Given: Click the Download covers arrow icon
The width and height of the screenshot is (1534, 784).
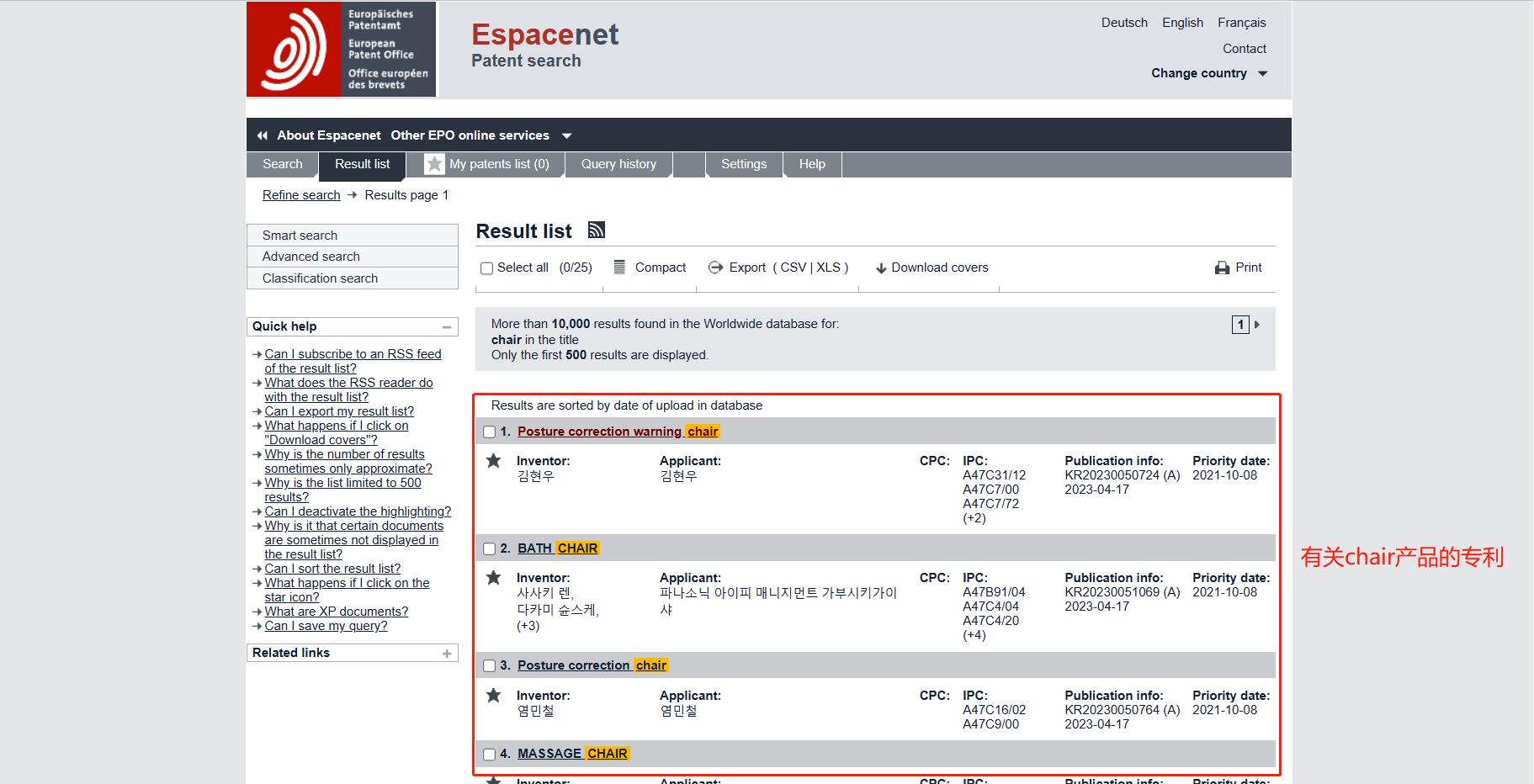Looking at the screenshot, I should pyautogui.click(x=881, y=268).
